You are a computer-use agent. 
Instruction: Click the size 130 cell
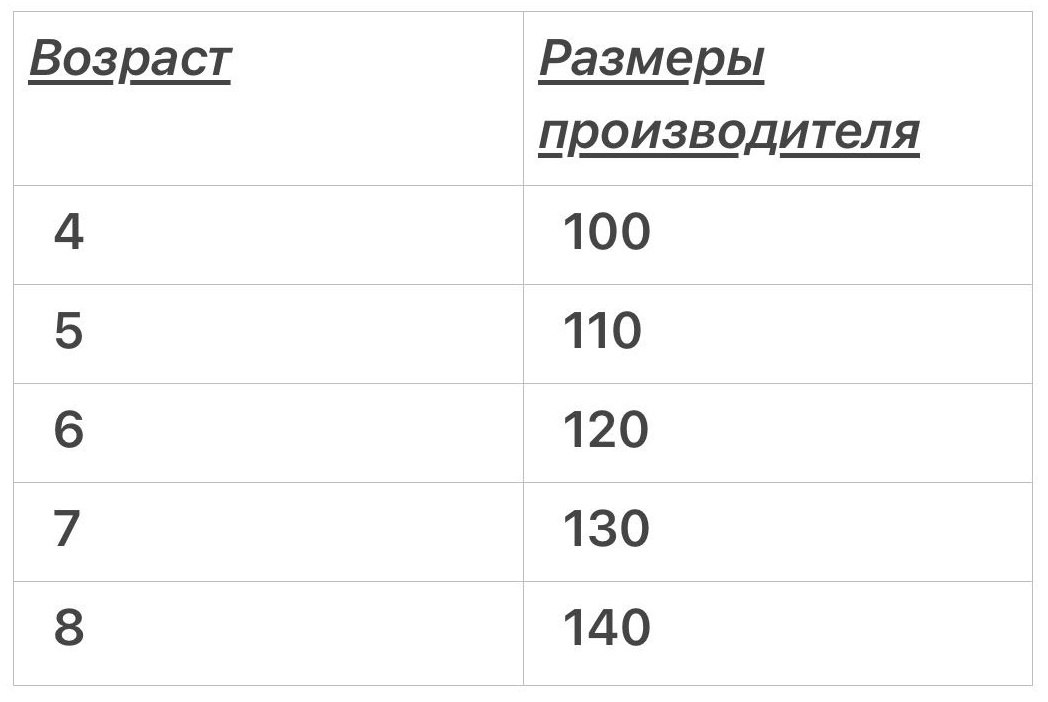coord(778,532)
